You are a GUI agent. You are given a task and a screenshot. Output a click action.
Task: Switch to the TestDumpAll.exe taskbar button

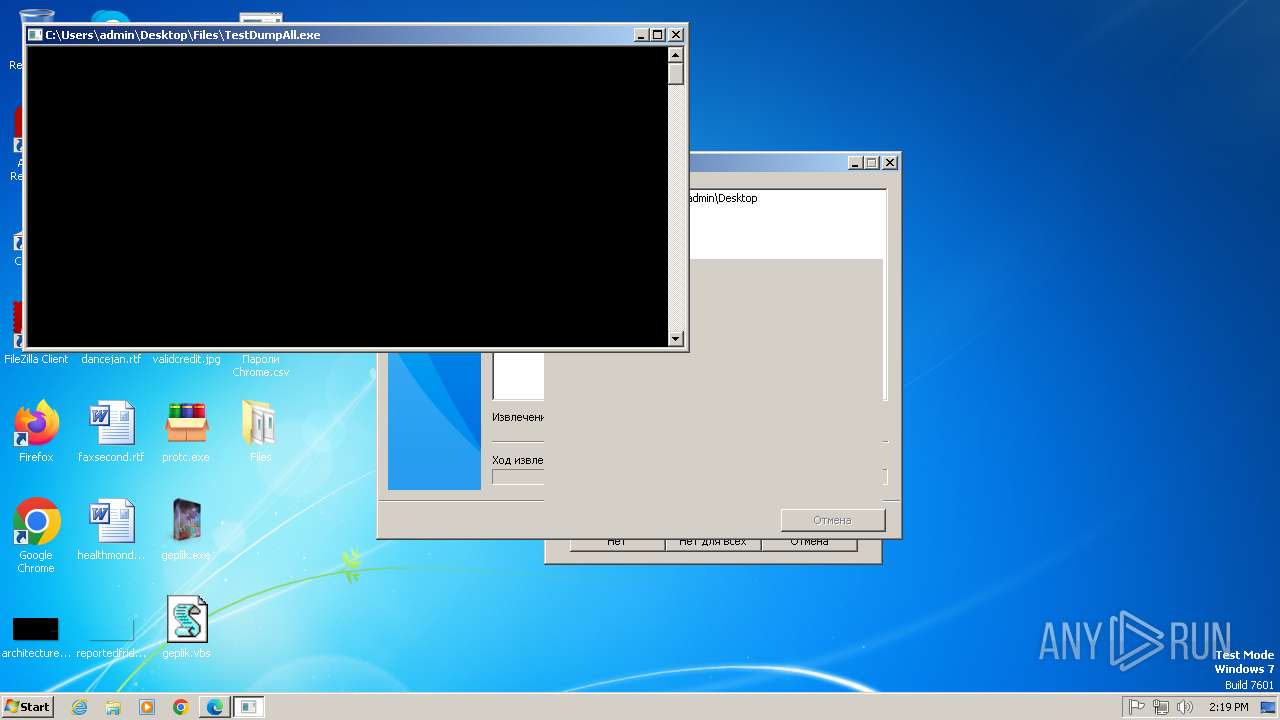click(248, 707)
